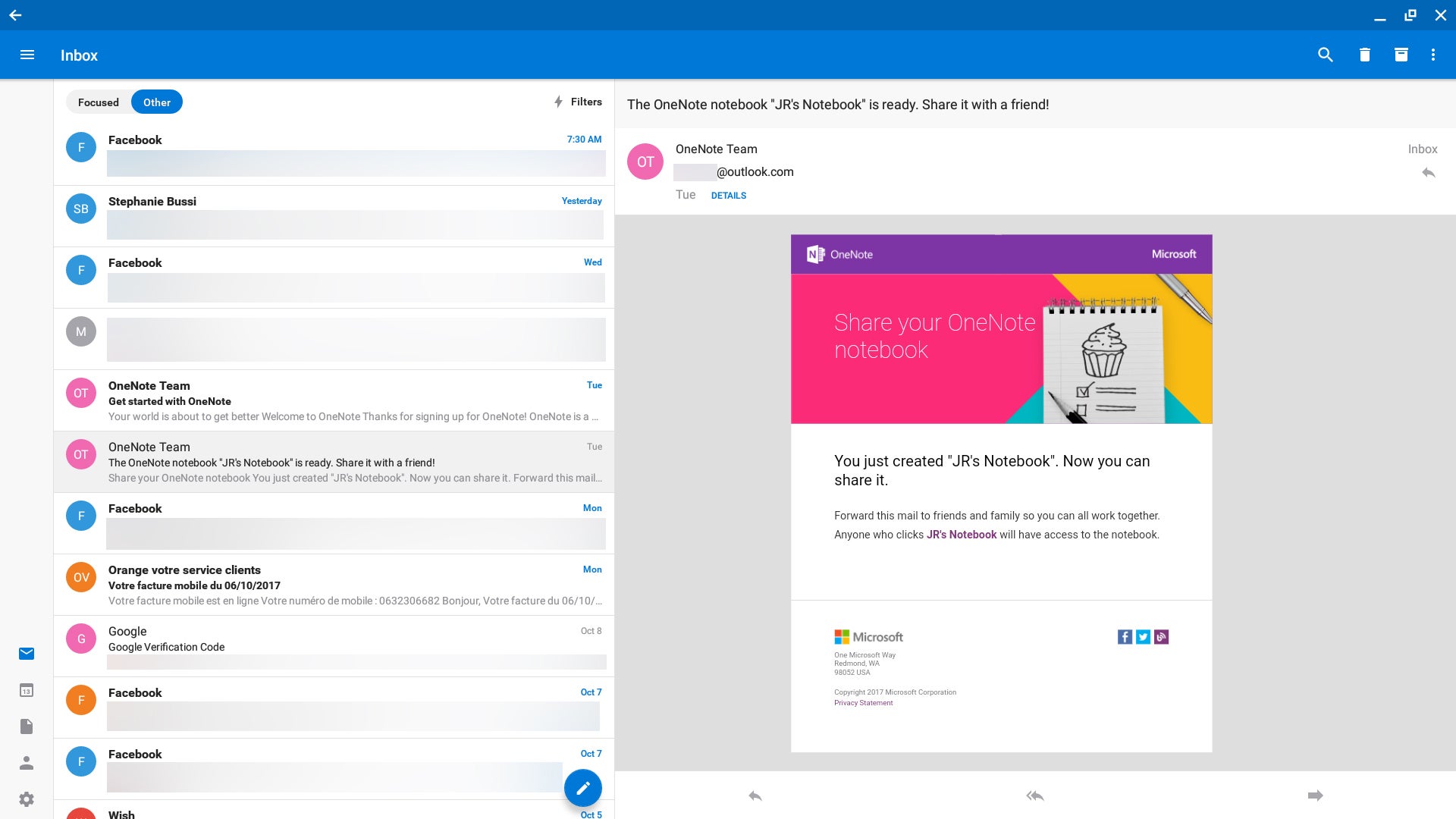Delete the email with trash icon
Image resolution: width=1456 pixels, height=819 pixels.
(1364, 55)
